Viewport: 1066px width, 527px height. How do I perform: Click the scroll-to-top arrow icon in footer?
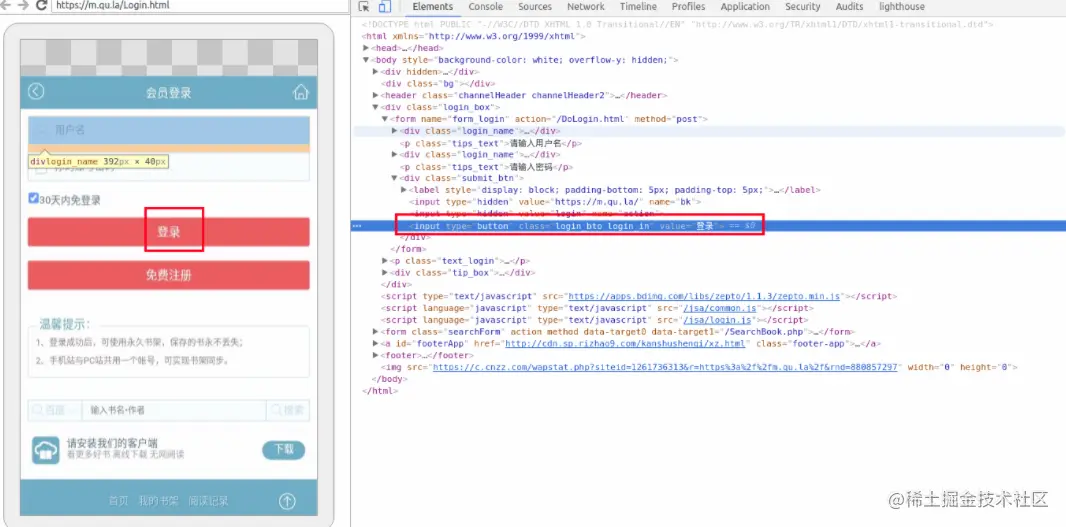pos(288,501)
